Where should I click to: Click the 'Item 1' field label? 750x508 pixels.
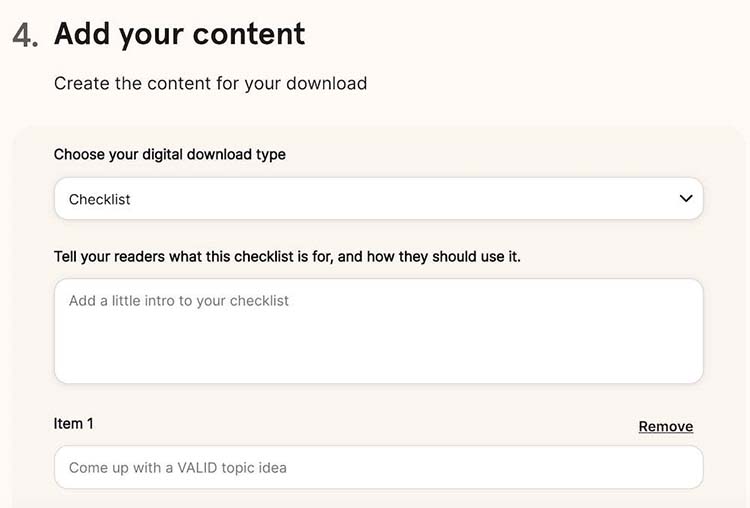click(x=73, y=424)
